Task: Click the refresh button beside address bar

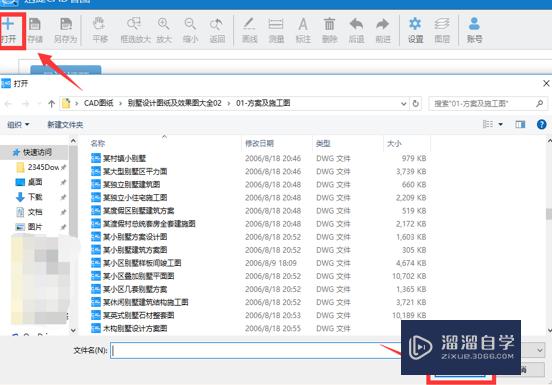Action: [x=416, y=103]
